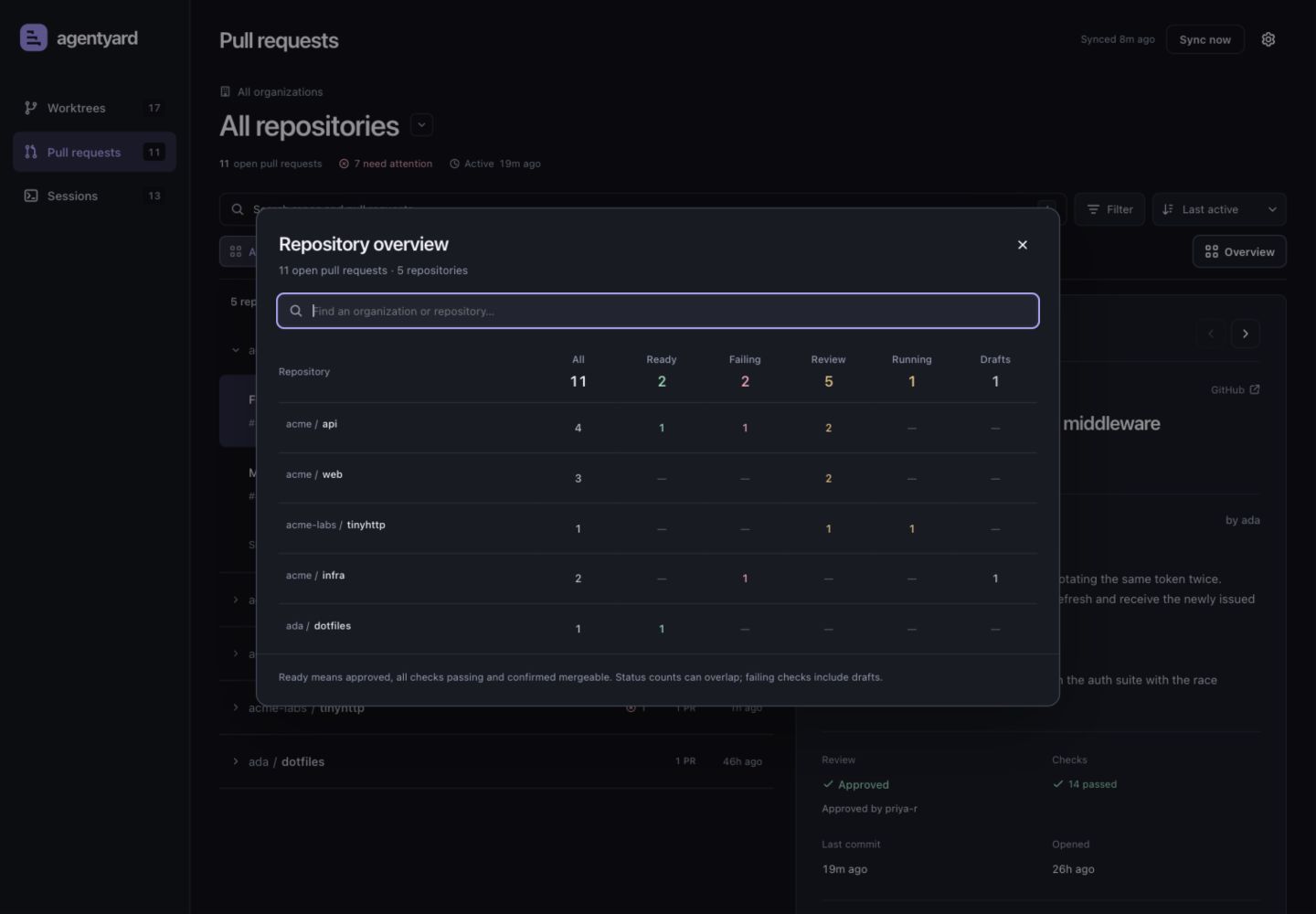Close the Repository overview dialog
Viewport: 1316px width, 914px height.
pyautogui.click(x=1023, y=245)
